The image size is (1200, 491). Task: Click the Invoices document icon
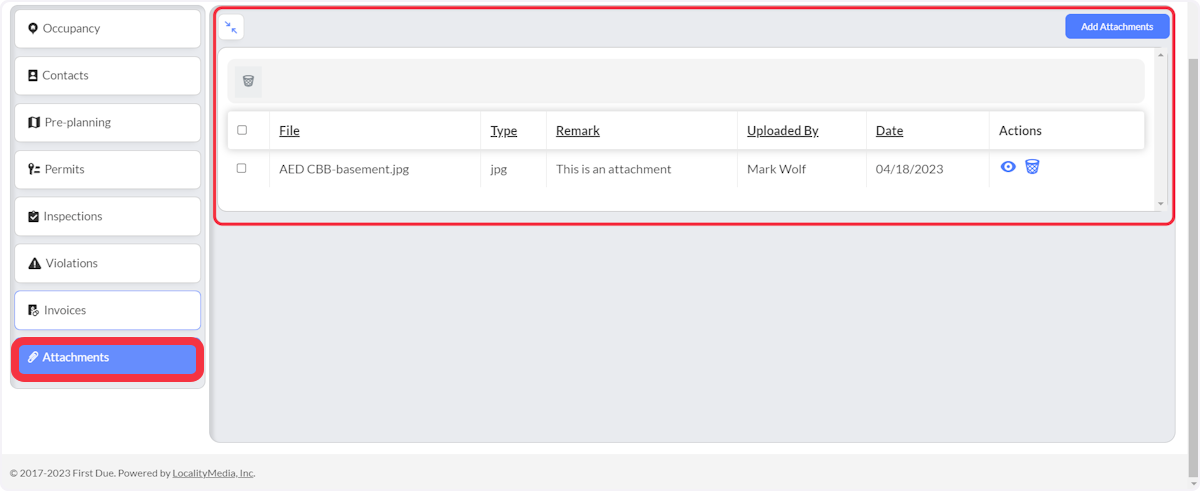[34, 311]
